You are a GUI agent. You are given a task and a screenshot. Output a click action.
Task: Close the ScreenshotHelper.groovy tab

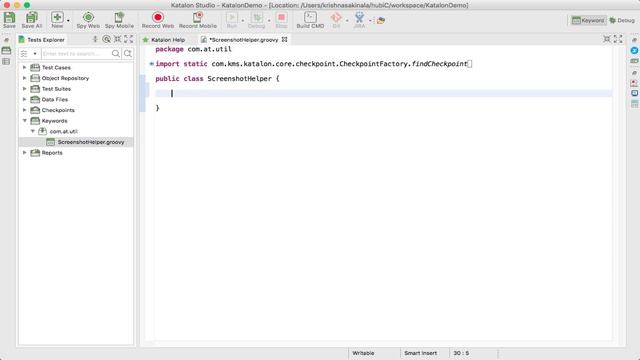(284, 39)
